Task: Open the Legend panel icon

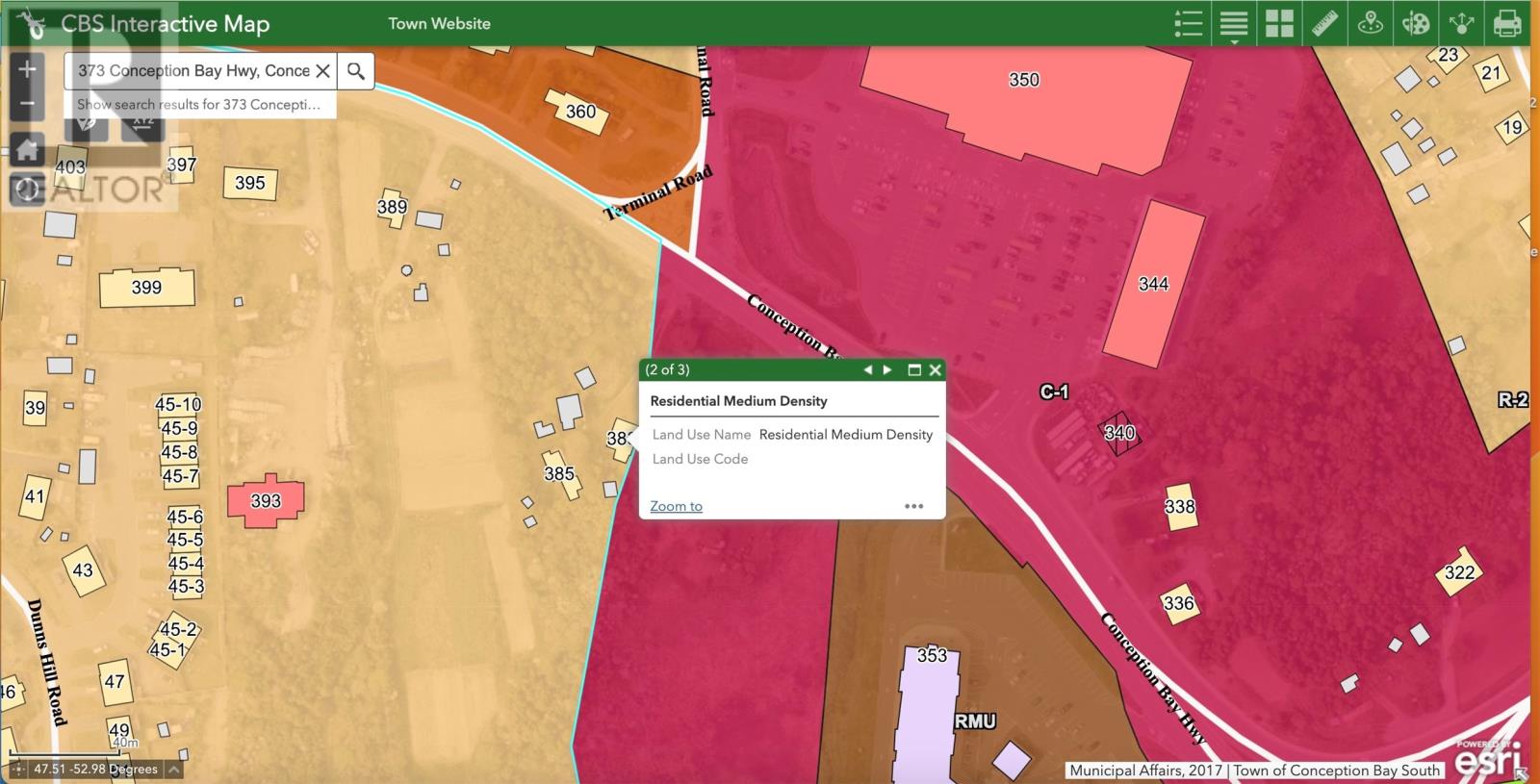Action: [1189, 23]
